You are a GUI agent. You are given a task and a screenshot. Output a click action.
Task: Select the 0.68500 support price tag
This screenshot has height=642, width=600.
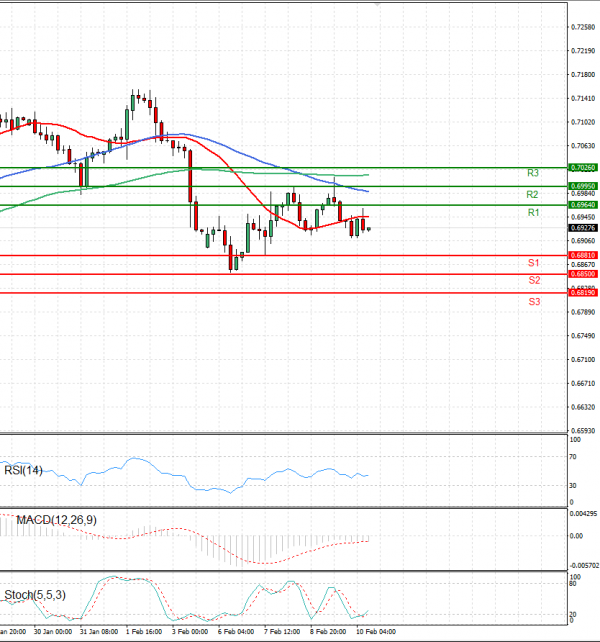[x=583, y=274]
